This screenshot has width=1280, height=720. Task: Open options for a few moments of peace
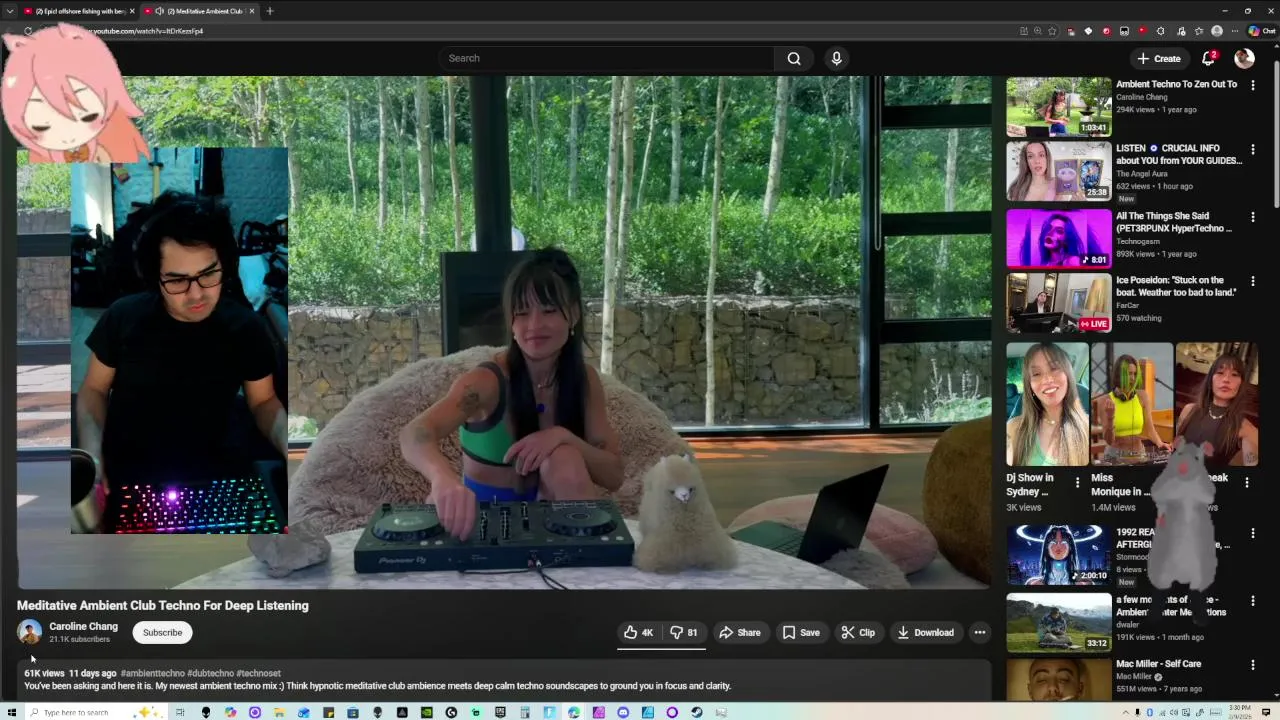pyautogui.click(x=1252, y=602)
